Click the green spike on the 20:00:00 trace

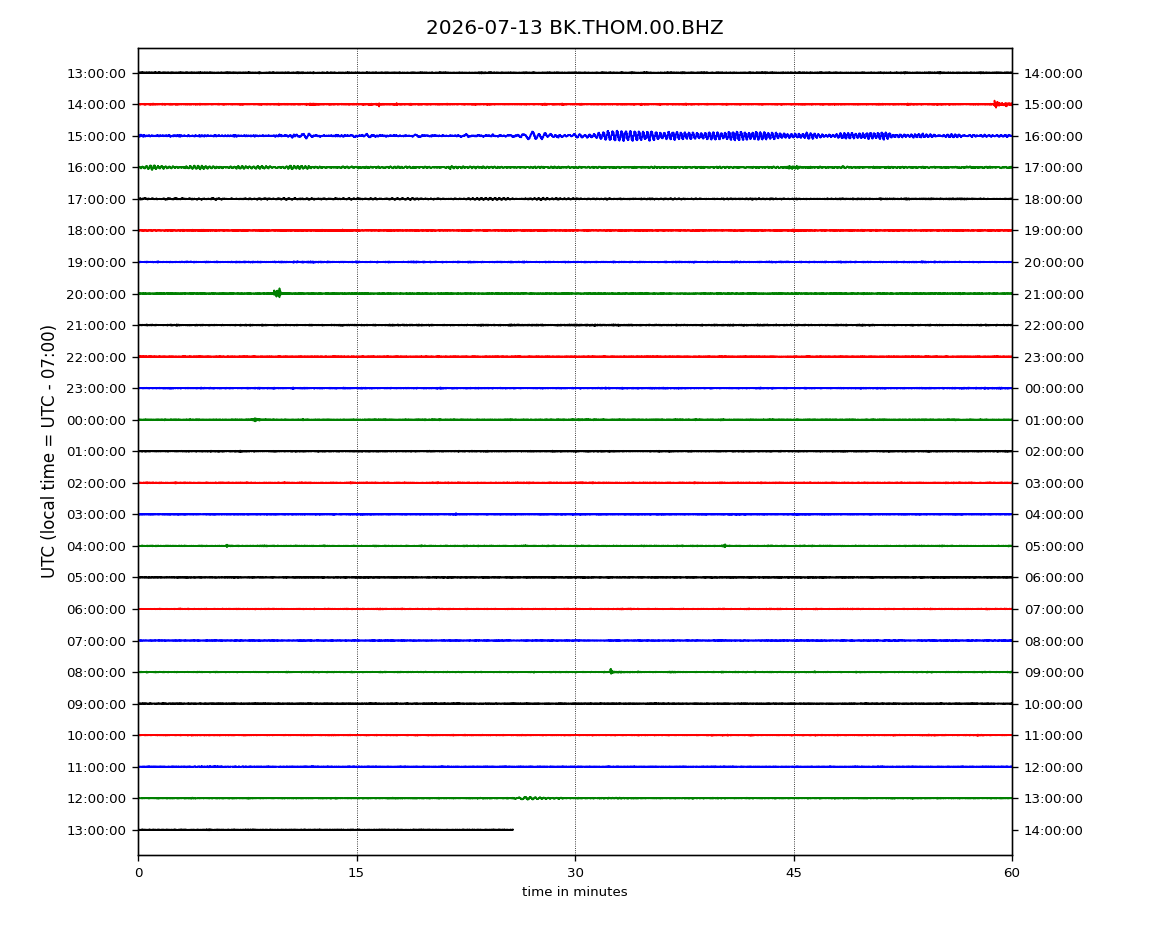[277, 293]
